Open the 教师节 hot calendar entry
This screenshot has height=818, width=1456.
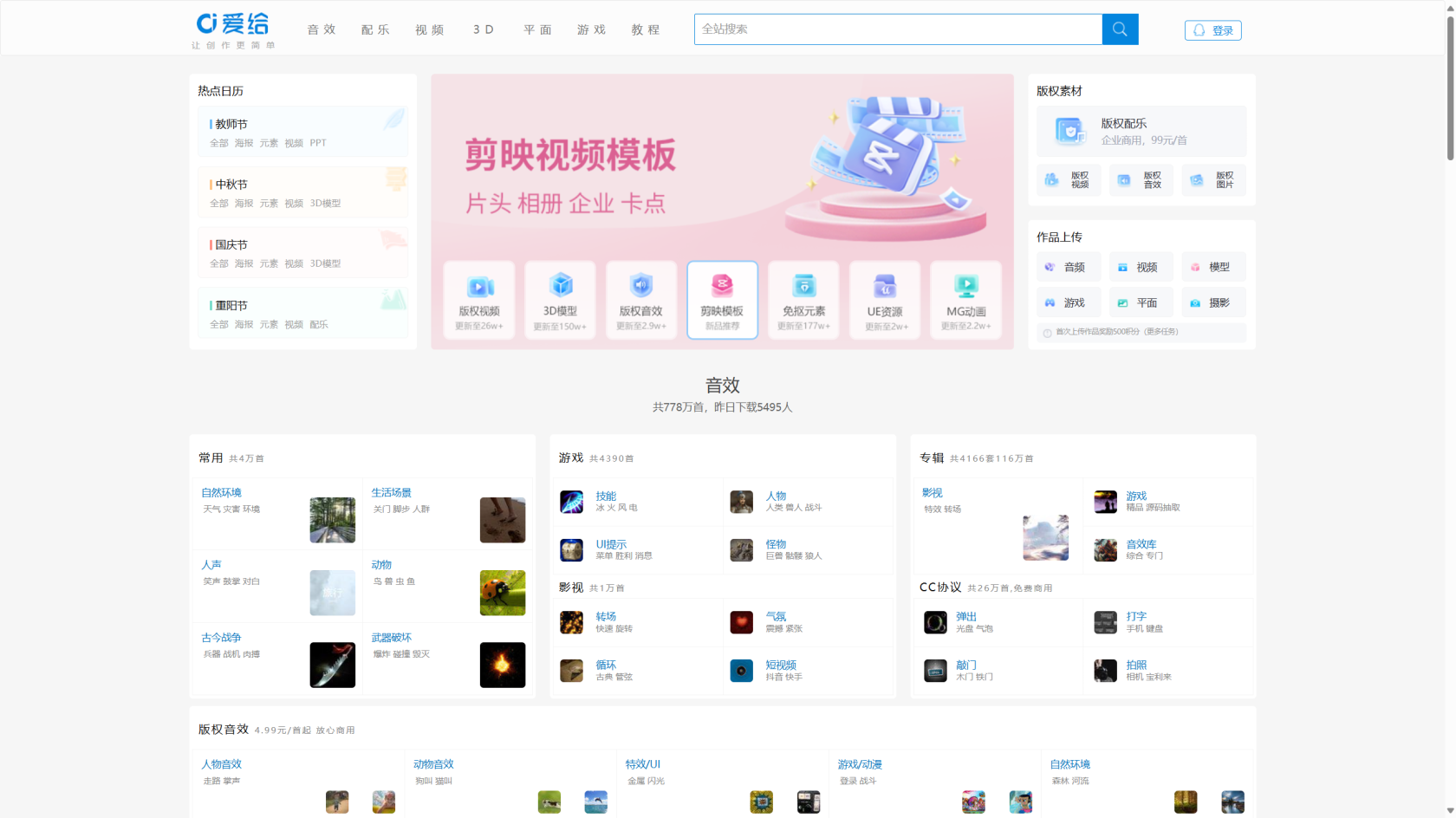pos(231,124)
